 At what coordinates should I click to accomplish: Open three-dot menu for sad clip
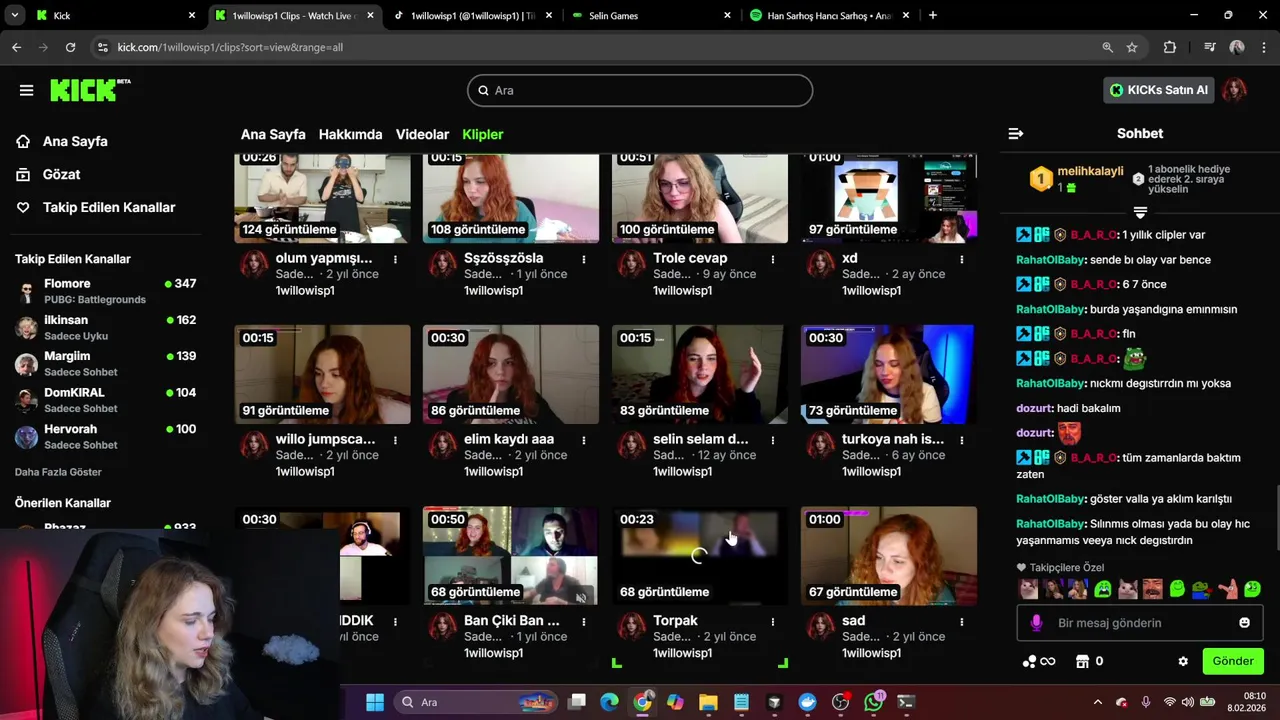[961, 621]
